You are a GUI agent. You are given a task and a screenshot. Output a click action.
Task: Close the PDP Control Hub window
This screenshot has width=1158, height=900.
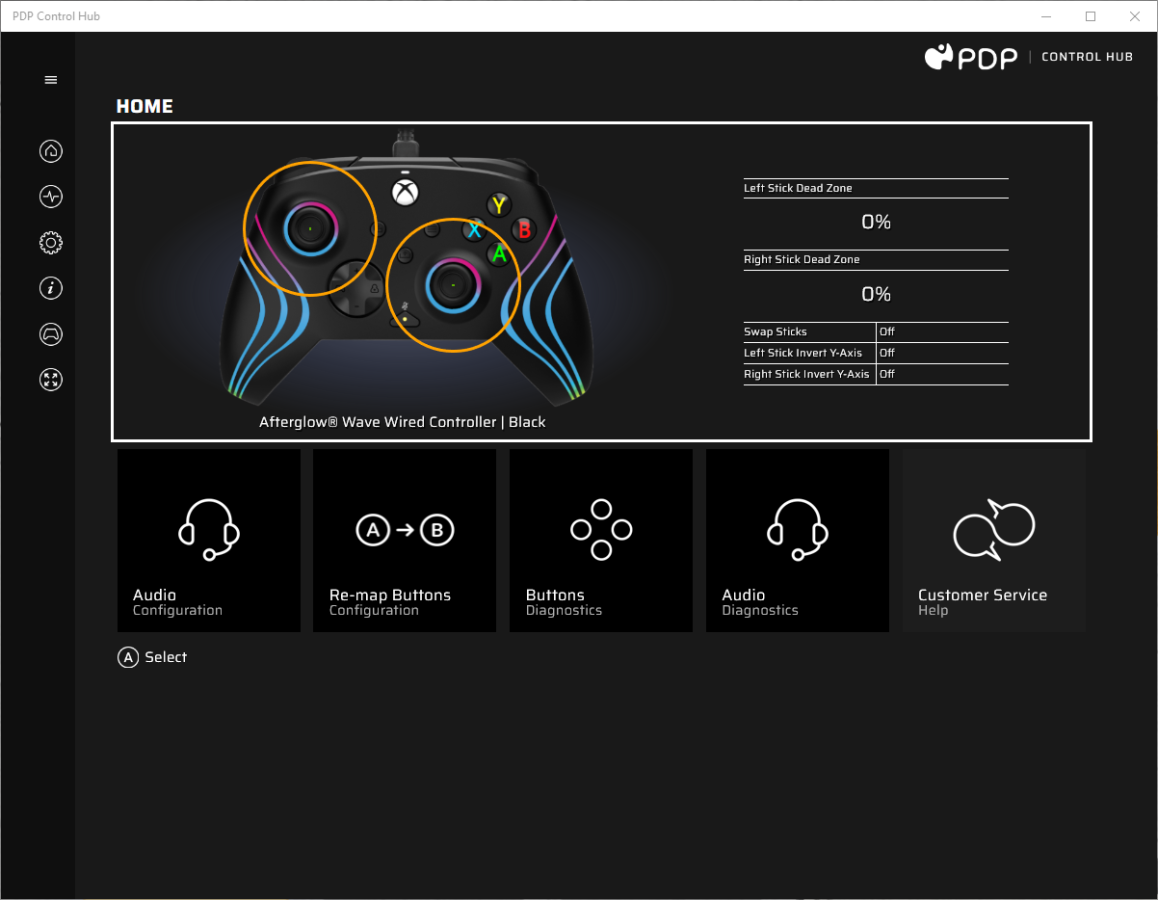point(1134,16)
